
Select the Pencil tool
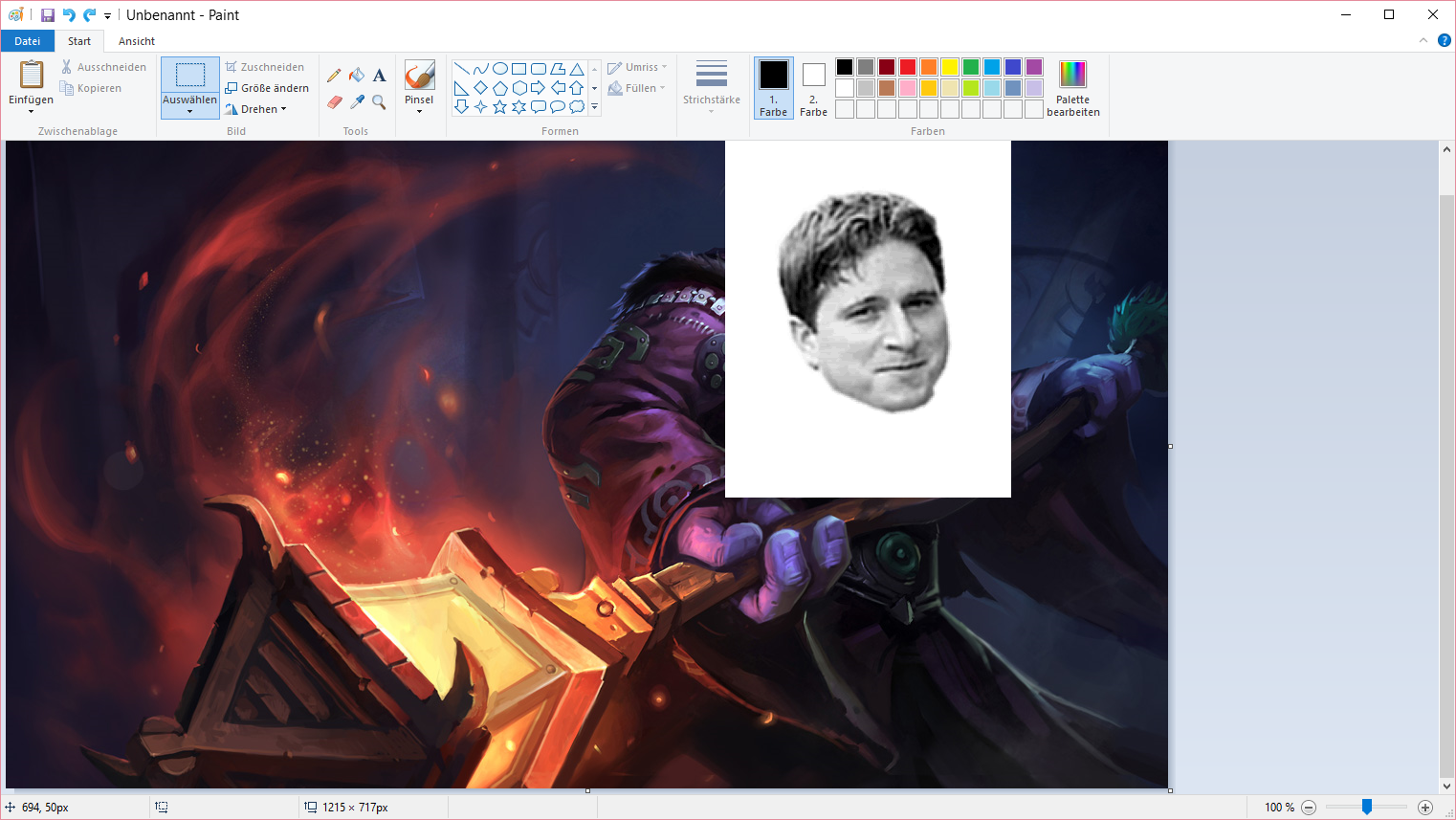[x=334, y=76]
